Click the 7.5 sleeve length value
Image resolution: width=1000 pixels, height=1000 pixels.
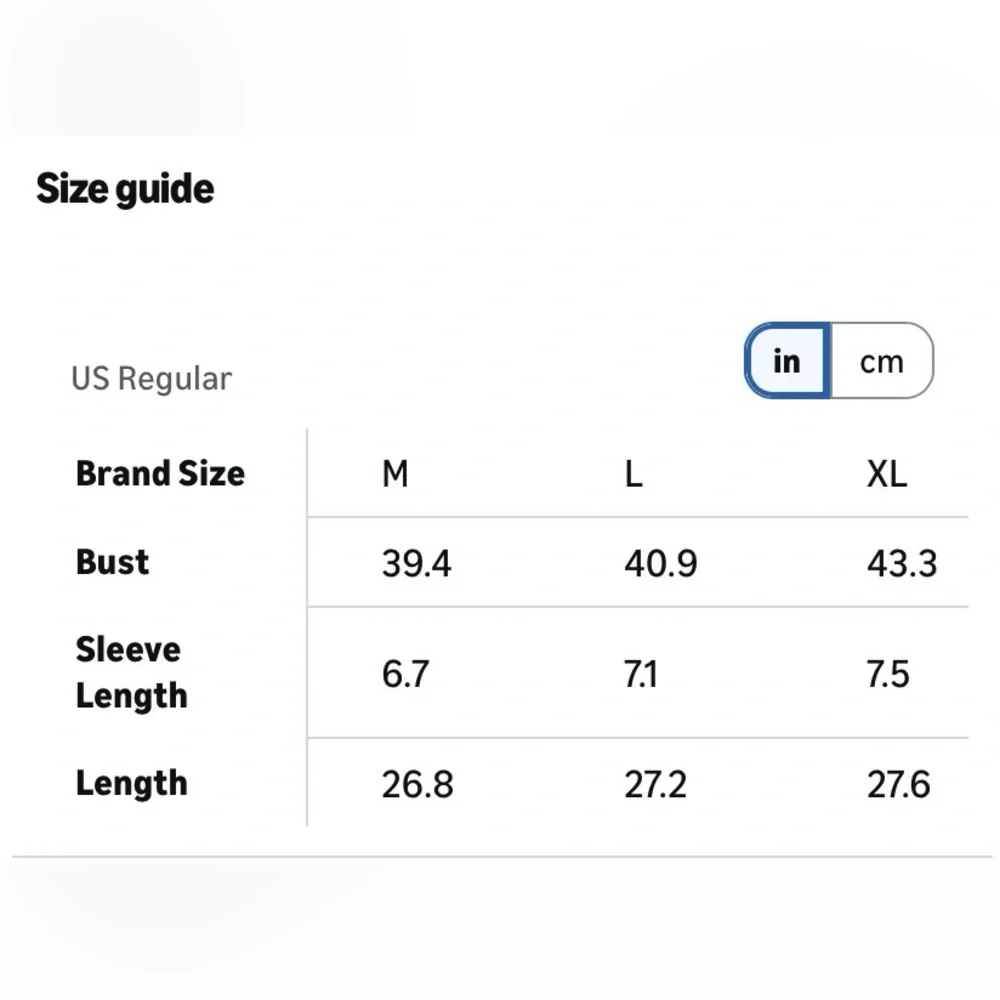(888, 674)
